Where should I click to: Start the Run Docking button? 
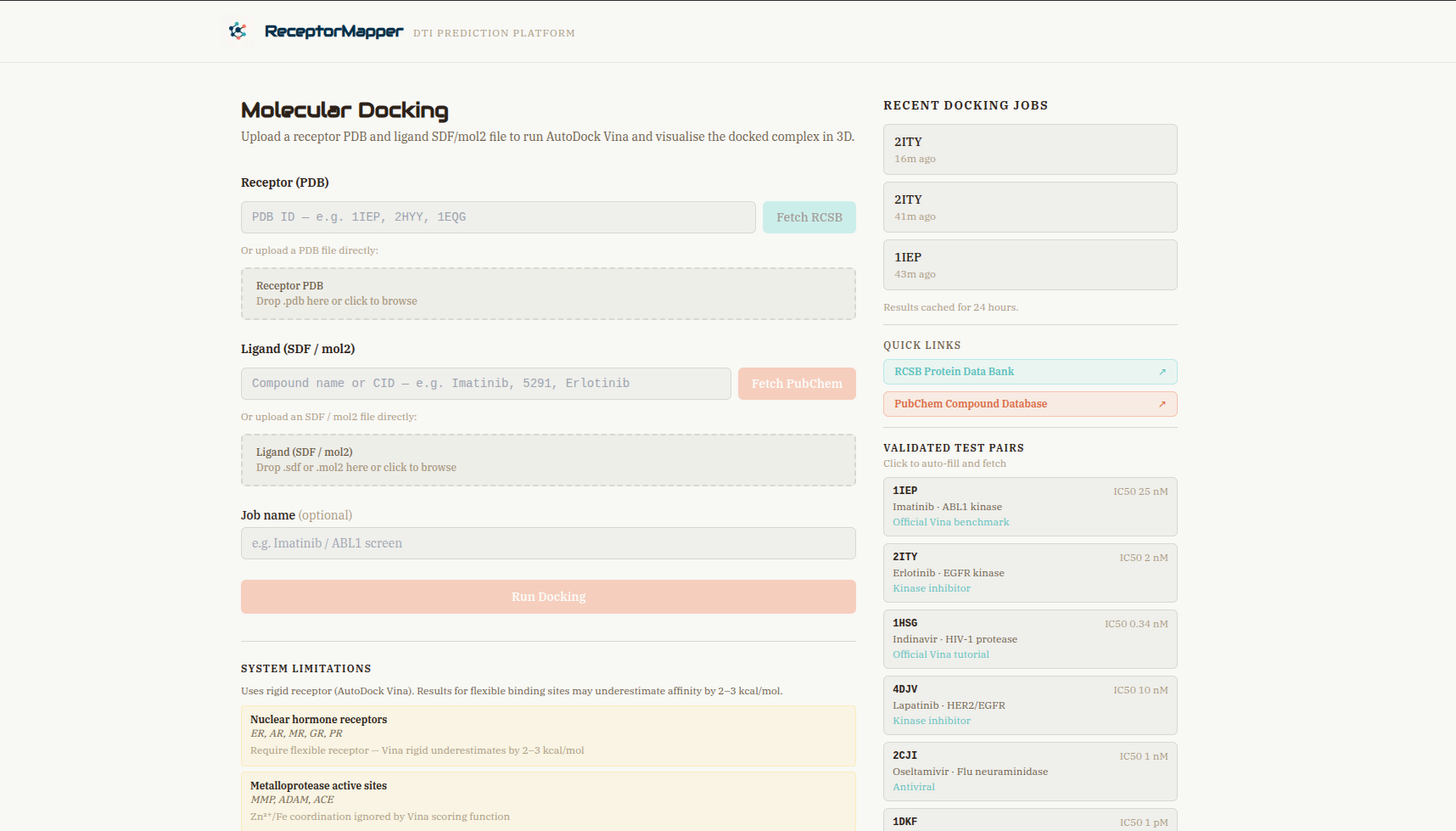coord(548,597)
